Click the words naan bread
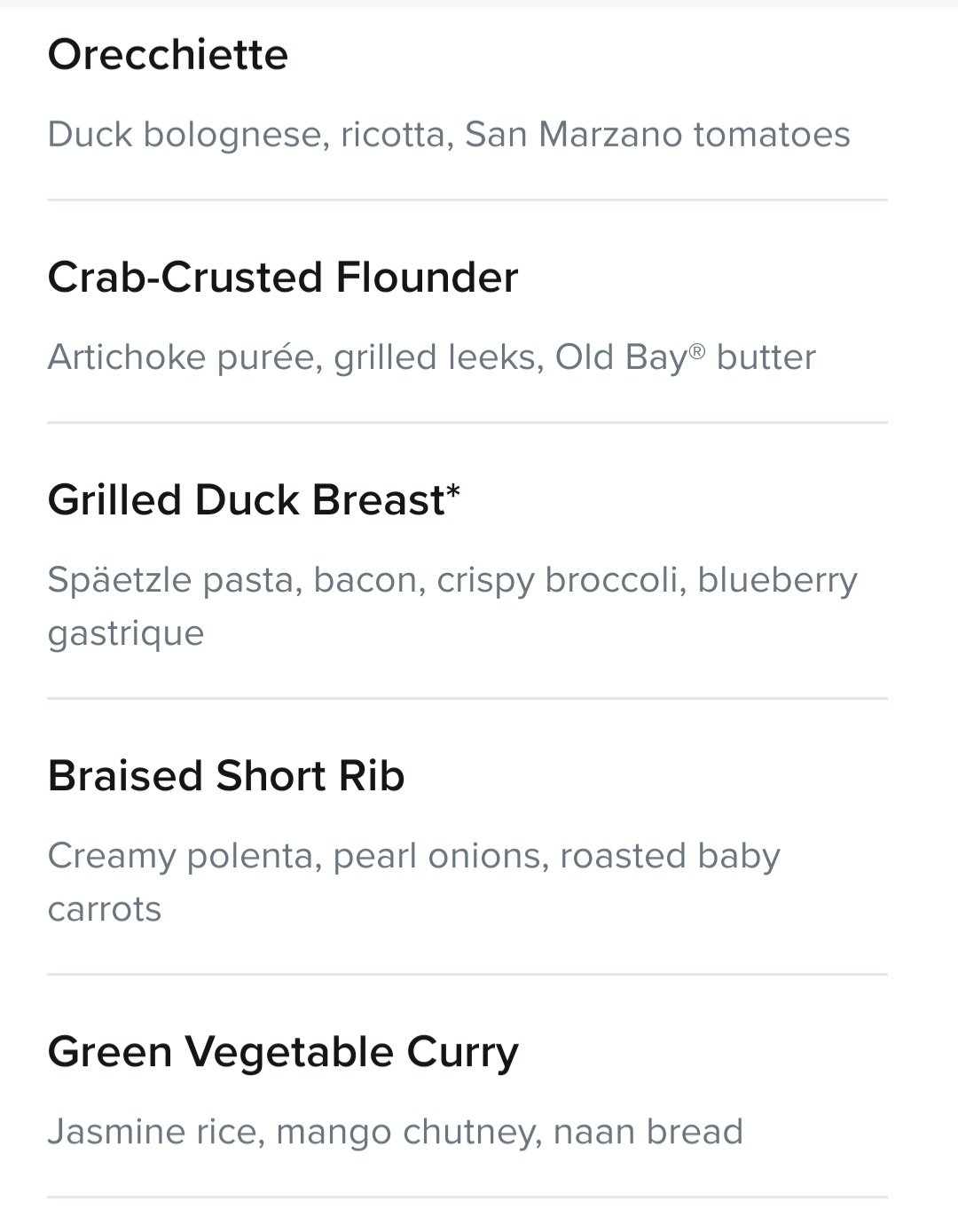Image resolution: width=958 pixels, height=1232 pixels. point(648,1132)
